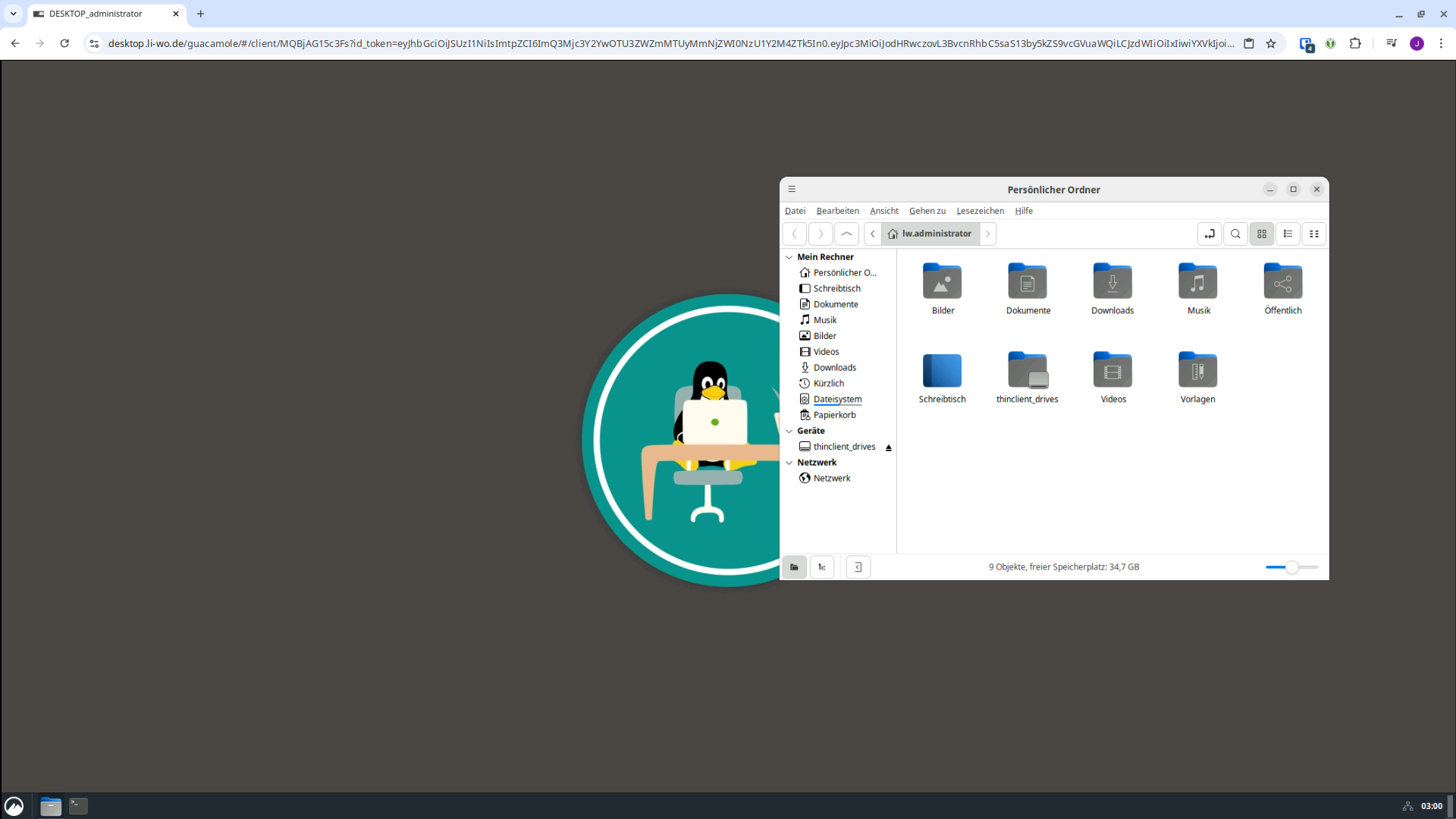
Task: Open file manager hamburger menu icon
Action: pos(792,189)
